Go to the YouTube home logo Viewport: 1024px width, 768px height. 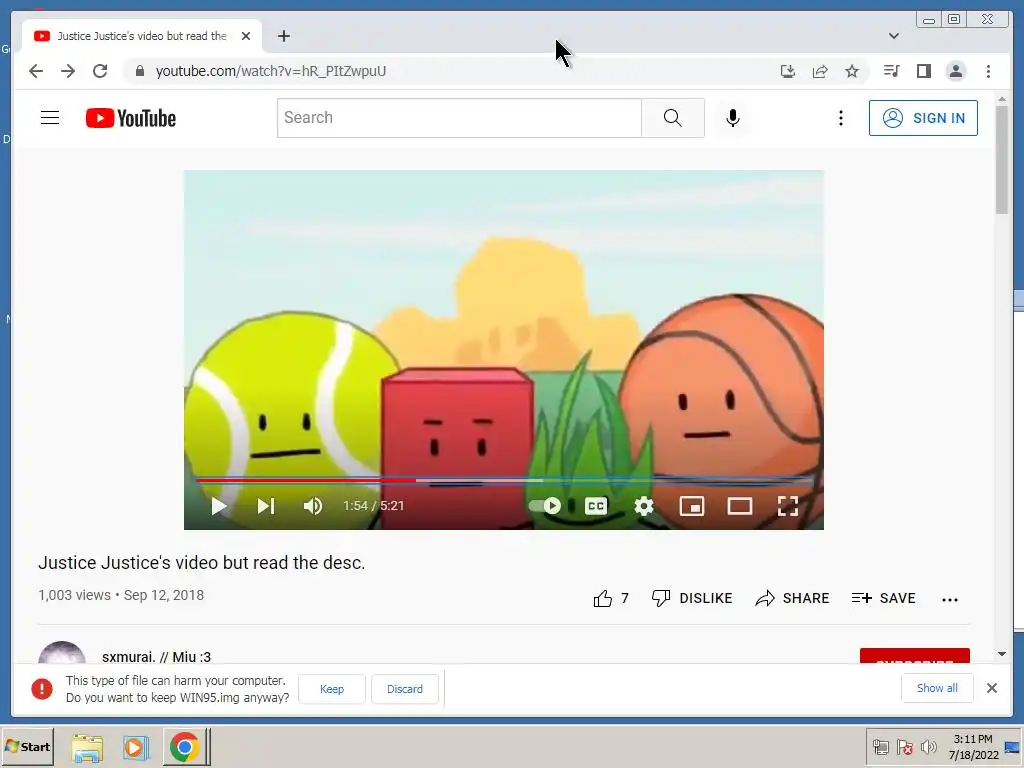(131, 118)
